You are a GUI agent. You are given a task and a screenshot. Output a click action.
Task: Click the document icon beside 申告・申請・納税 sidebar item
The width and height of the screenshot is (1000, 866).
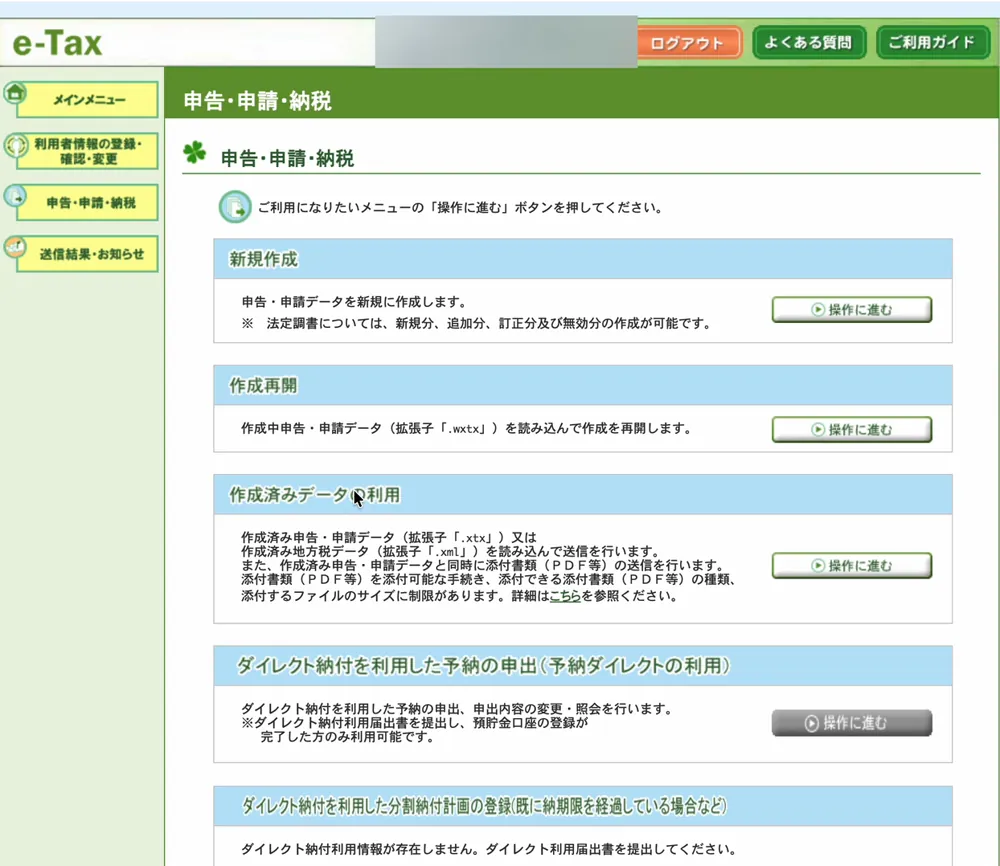click(x=15, y=196)
